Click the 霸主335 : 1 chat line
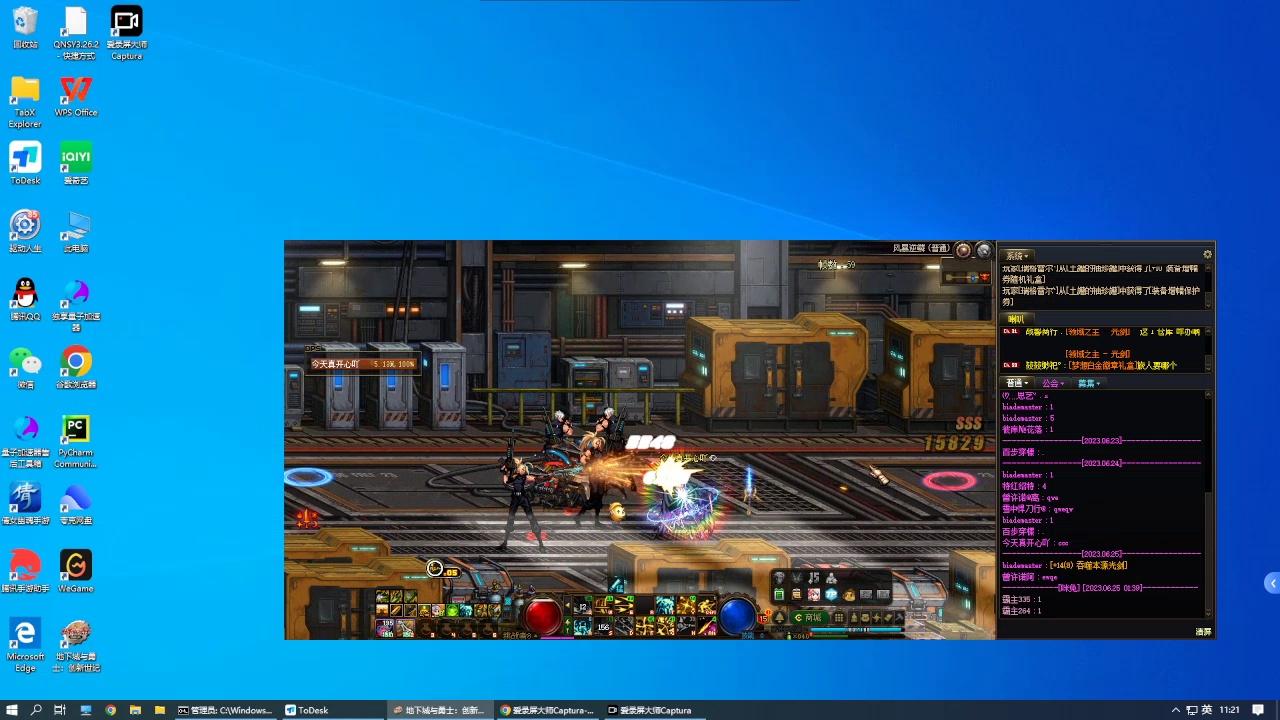 click(x=1021, y=599)
